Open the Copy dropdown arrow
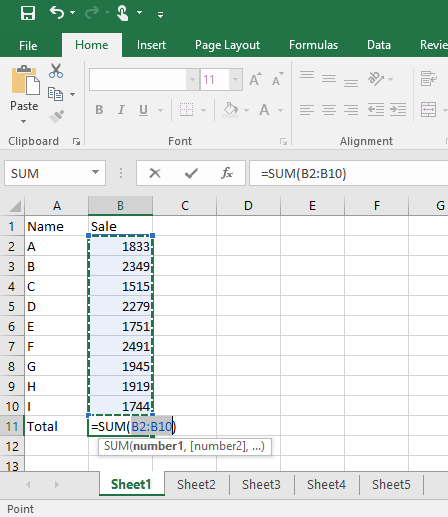 point(72,95)
